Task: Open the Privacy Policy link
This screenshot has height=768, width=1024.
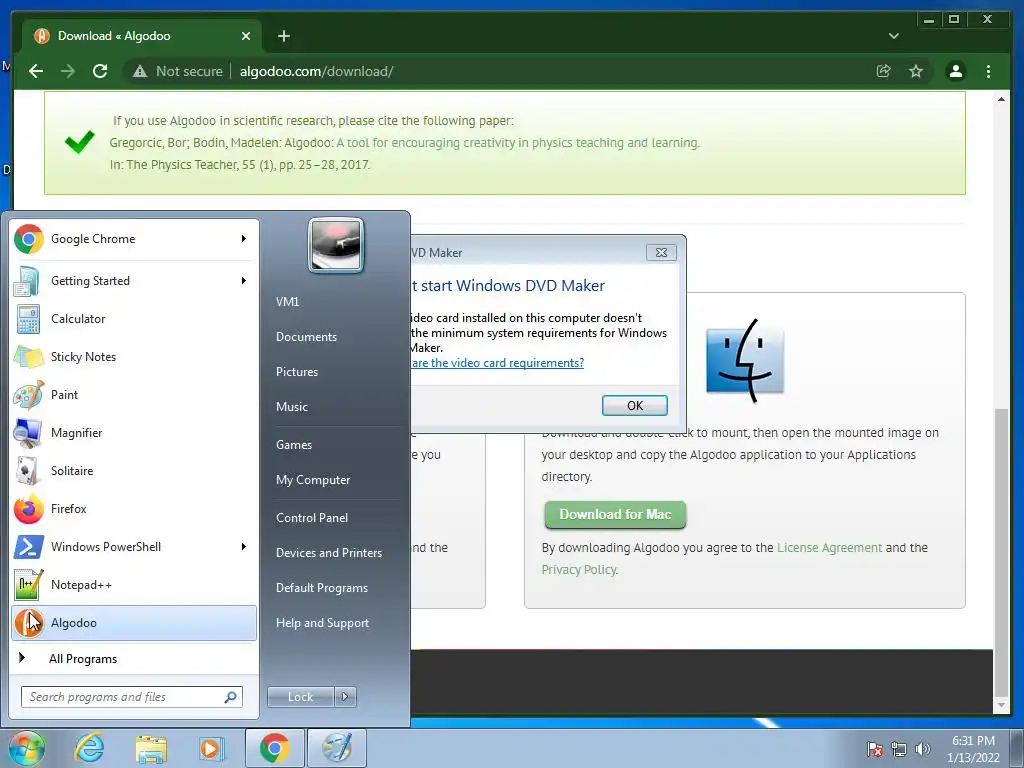Action: point(579,569)
